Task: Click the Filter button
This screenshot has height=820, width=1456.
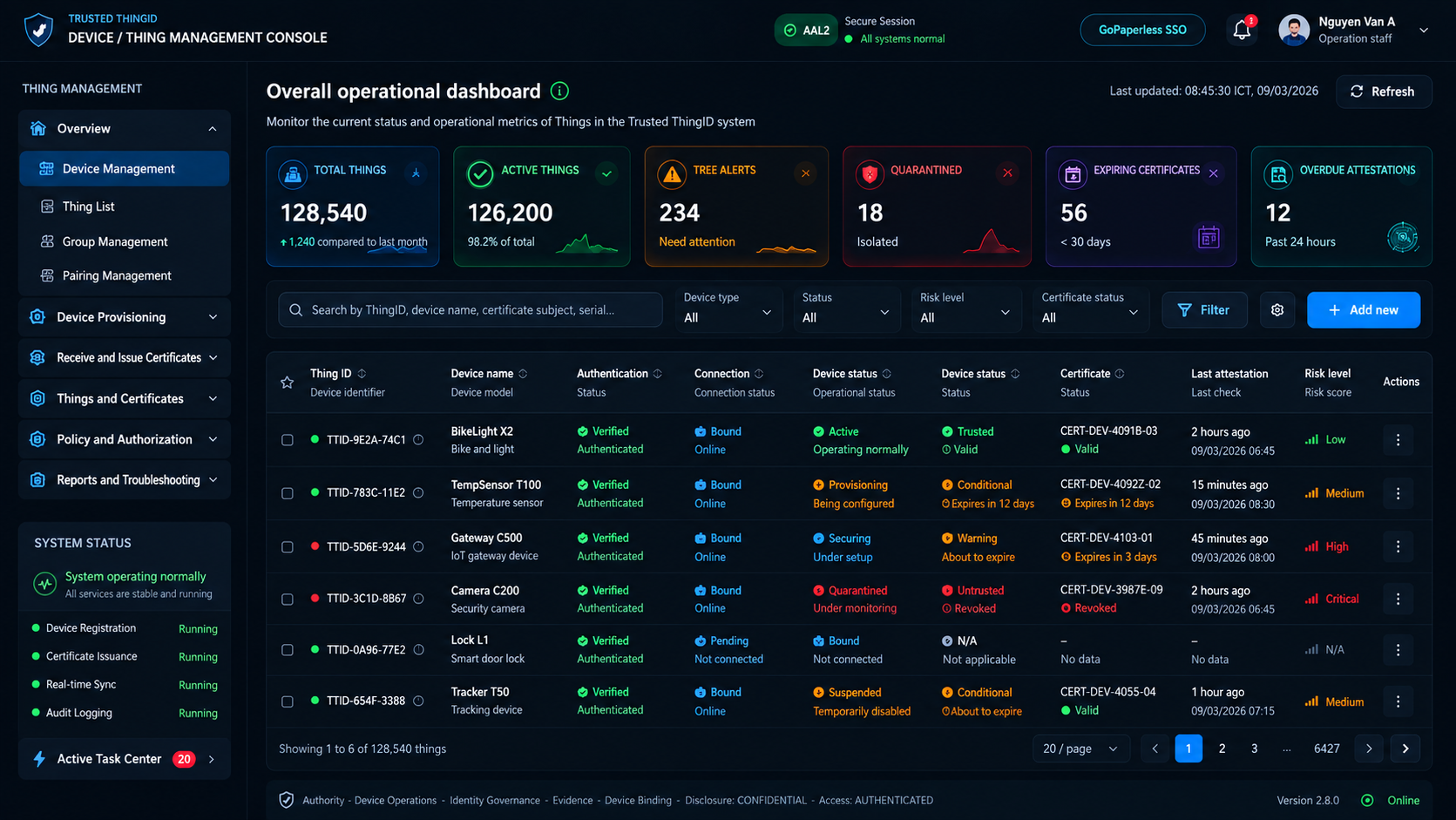Action: click(1204, 310)
